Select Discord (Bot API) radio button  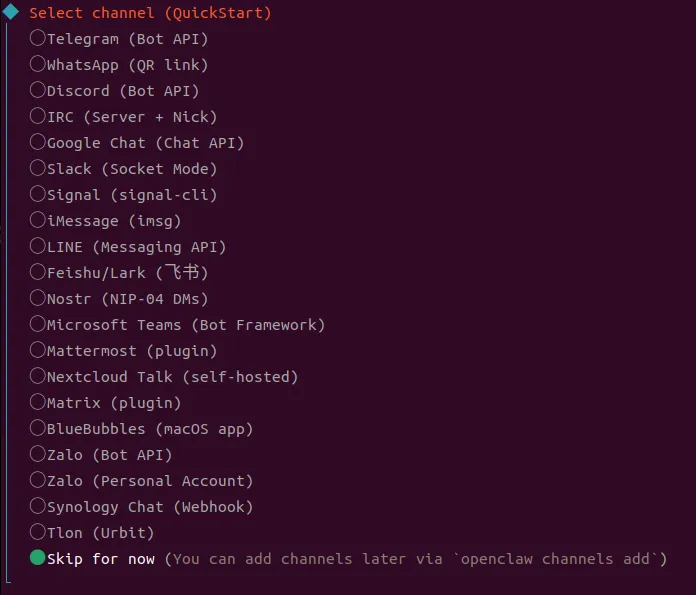(x=38, y=91)
